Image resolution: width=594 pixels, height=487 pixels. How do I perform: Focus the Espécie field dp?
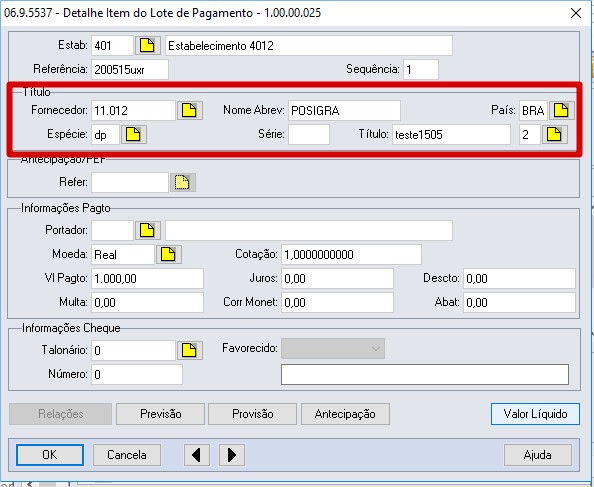coord(105,134)
